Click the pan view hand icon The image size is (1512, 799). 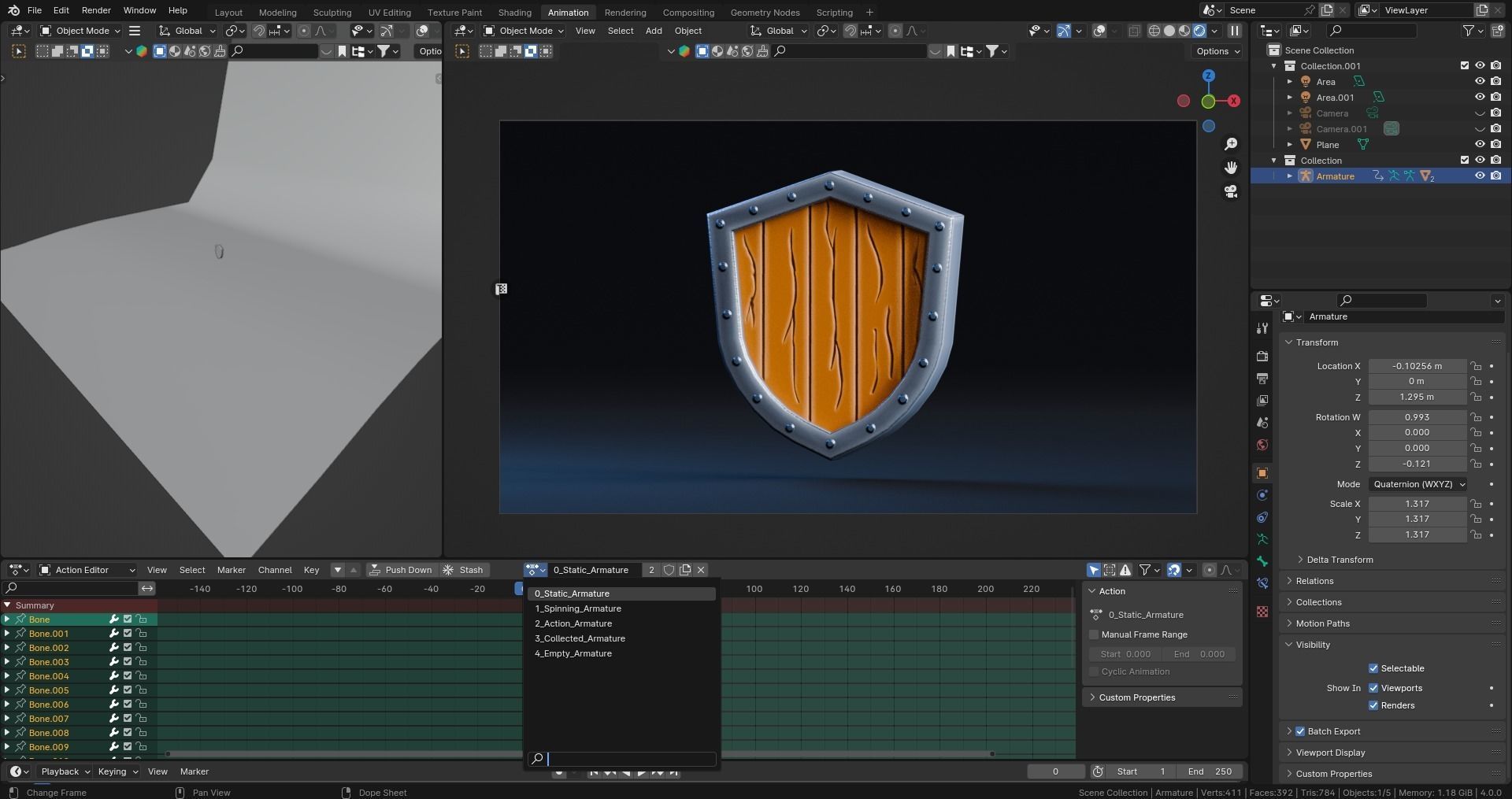pyautogui.click(x=1231, y=168)
